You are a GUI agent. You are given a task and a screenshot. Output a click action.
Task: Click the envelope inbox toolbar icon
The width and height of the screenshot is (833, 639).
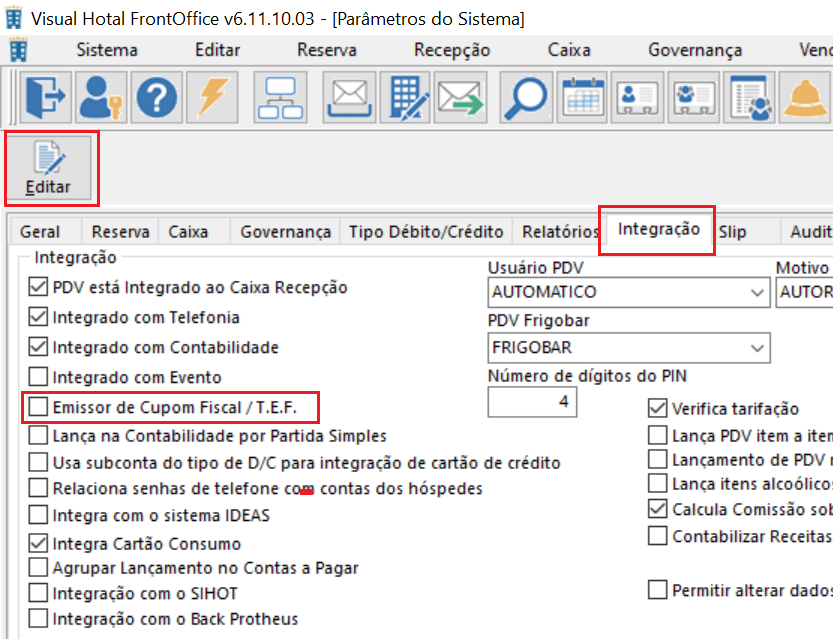[349, 98]
